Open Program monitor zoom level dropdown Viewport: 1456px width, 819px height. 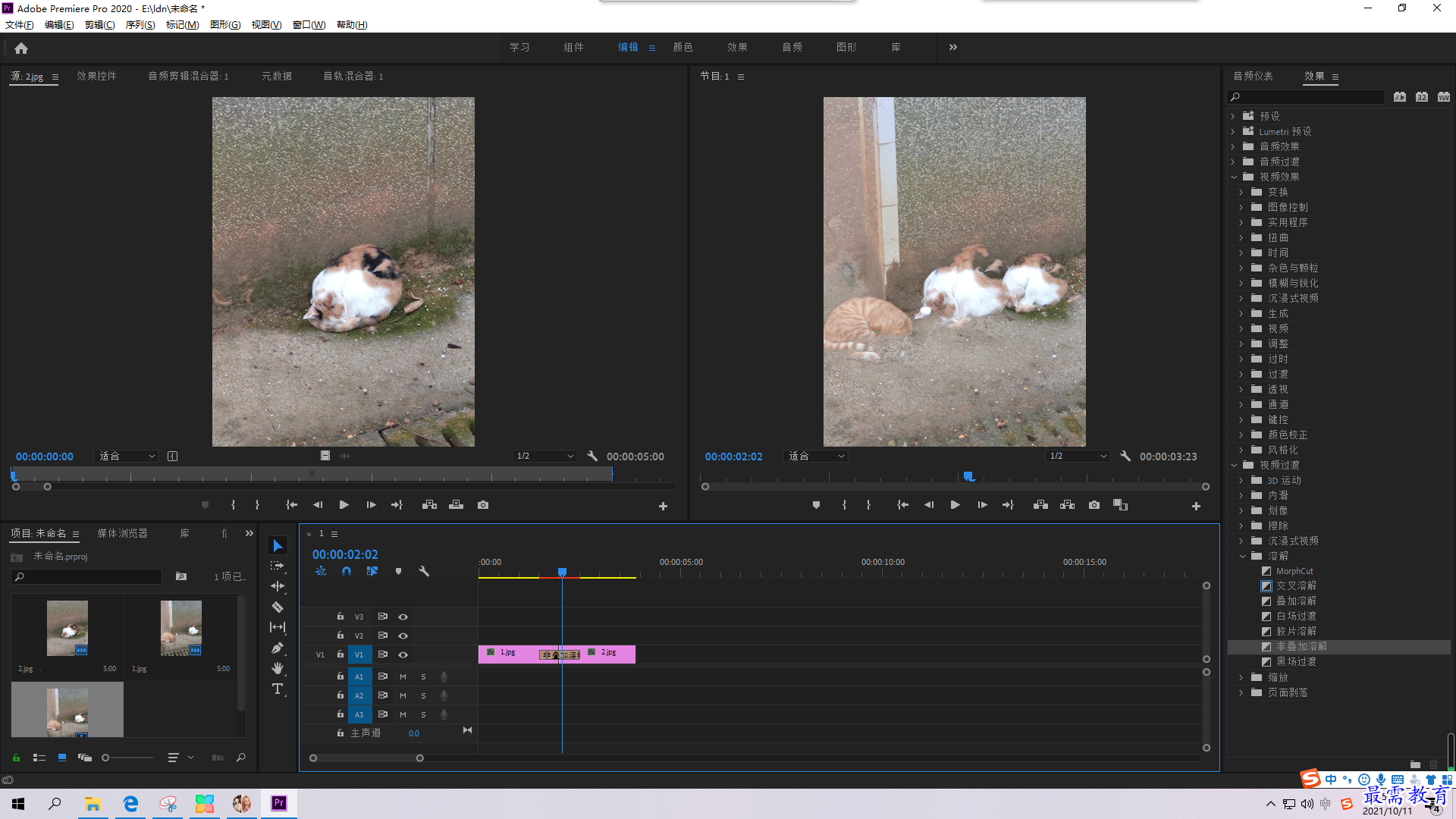[x=816, y=457]
